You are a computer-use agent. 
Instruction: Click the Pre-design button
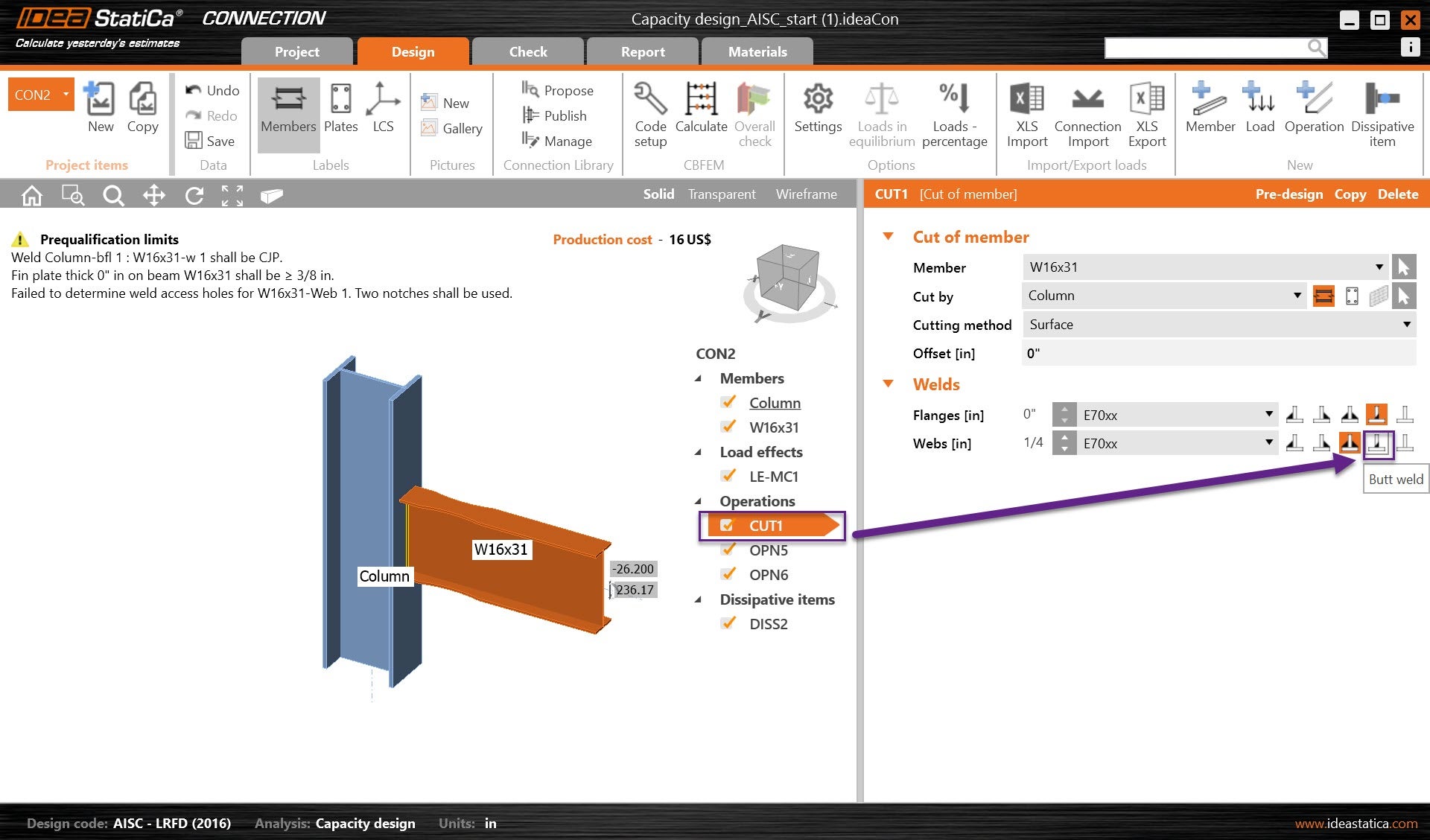tap(1288, 194)
